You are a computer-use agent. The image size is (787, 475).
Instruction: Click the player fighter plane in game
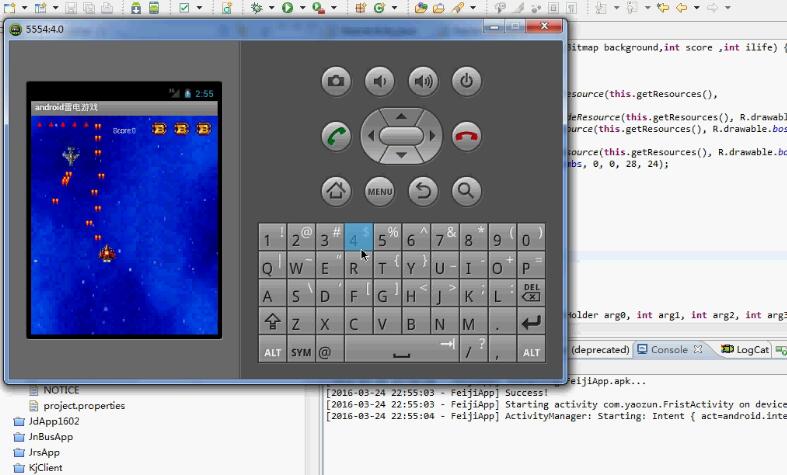pyautogui.click(x=107, y=253)
